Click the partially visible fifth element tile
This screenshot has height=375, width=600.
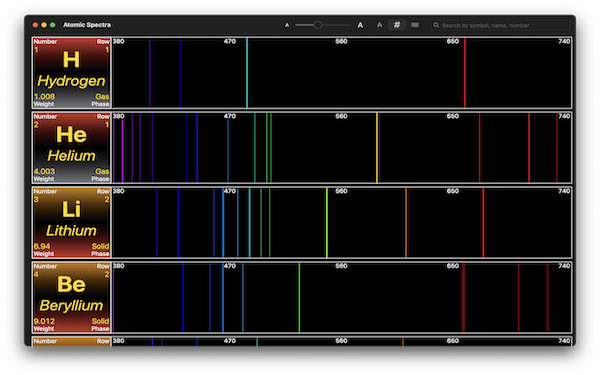(x=72, y=342)
